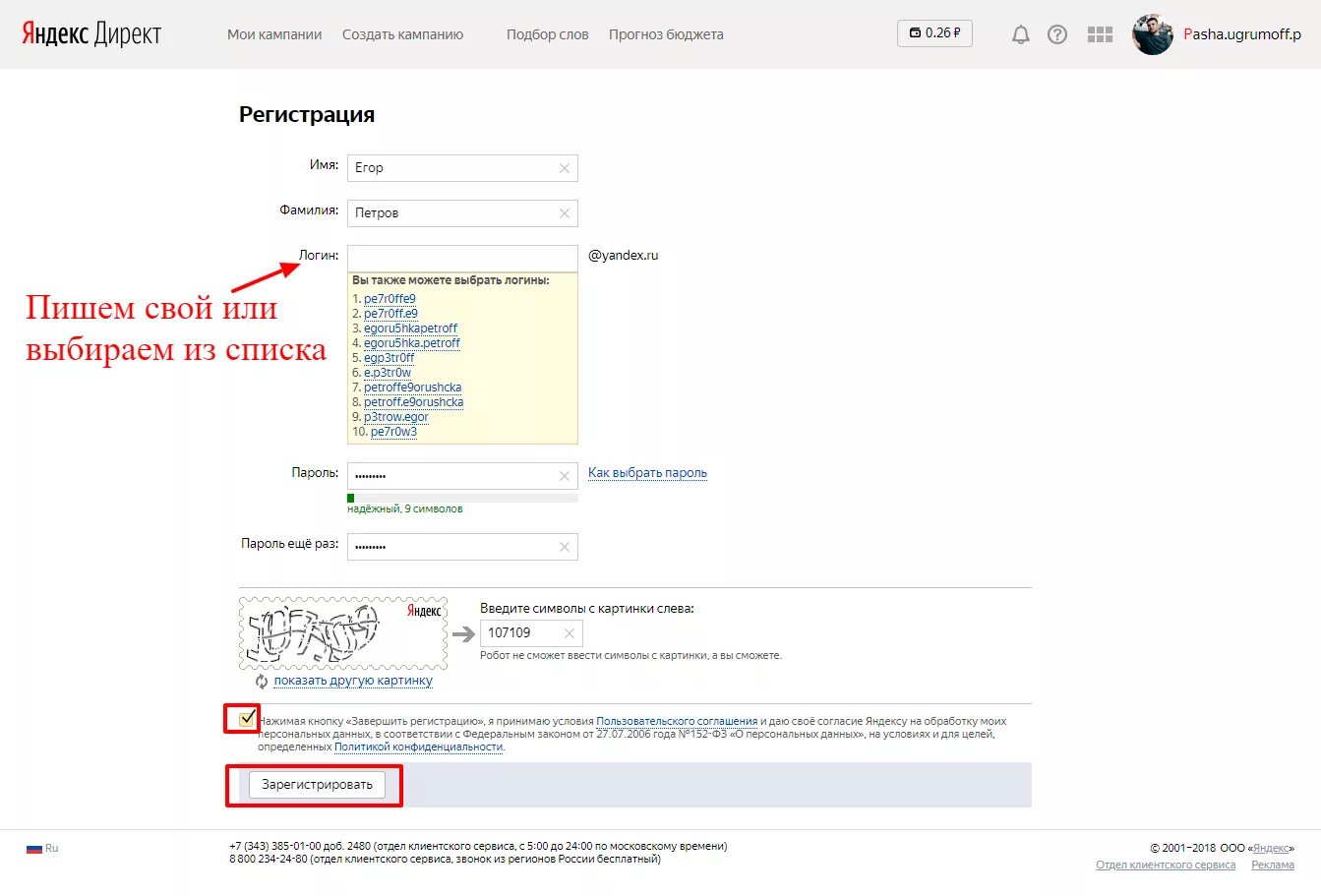The width and height of the screenshot is (1321, 896).
Task: Click the Яндекс Директ logo
Action: (91, 34)
